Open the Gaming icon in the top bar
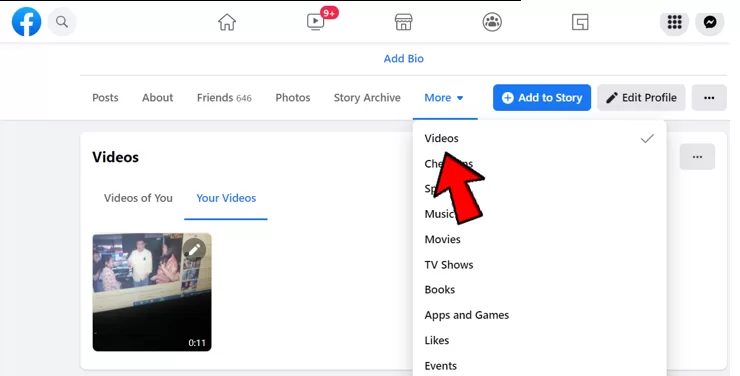This screenshot has height=376, width=740. (x=580, y=22)
